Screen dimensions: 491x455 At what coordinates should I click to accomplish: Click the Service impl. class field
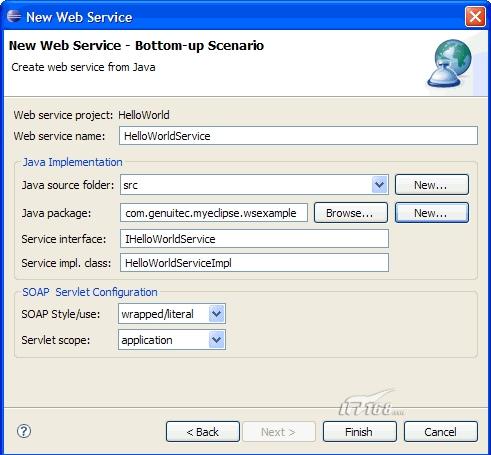point(254,263)
